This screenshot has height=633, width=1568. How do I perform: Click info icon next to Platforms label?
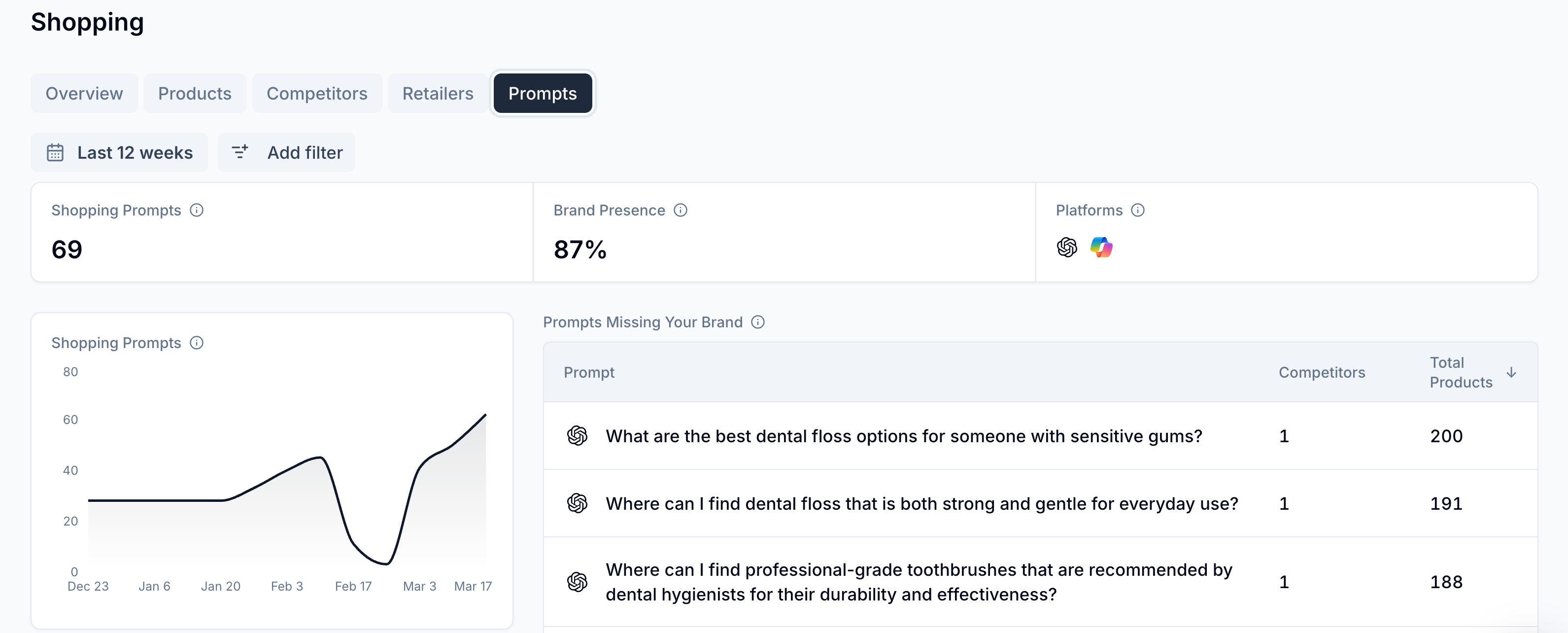[1138, 210]
